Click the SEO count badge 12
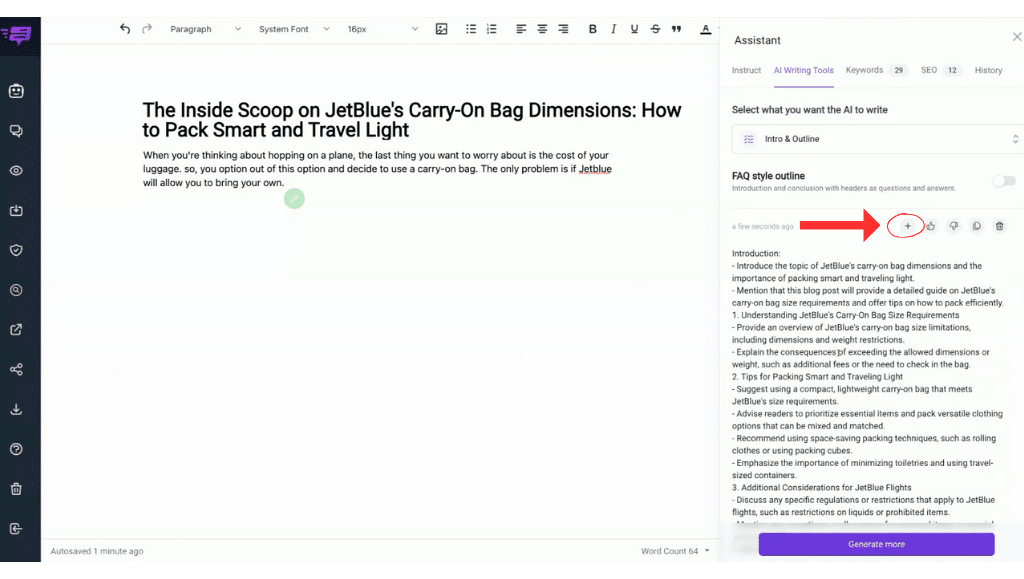Screen dimensions: 1024x579 pyautogui.click(x=952, y=70)
